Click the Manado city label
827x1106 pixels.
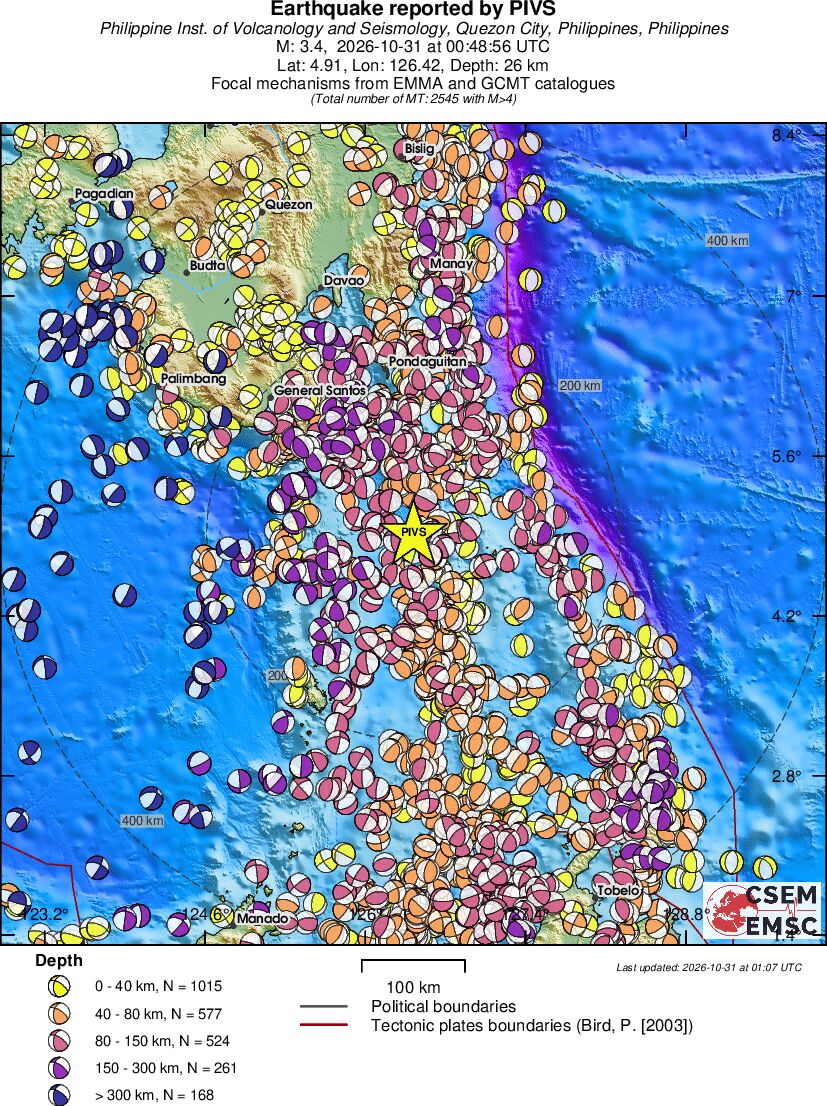point(262,918)
